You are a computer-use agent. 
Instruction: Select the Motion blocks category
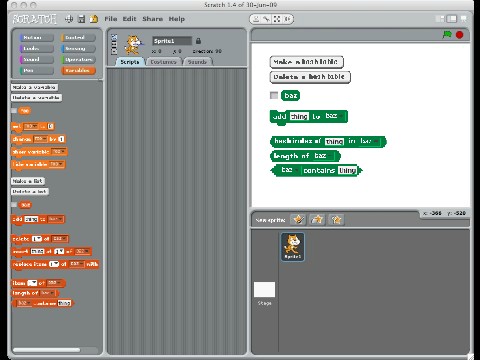[36, 38]
